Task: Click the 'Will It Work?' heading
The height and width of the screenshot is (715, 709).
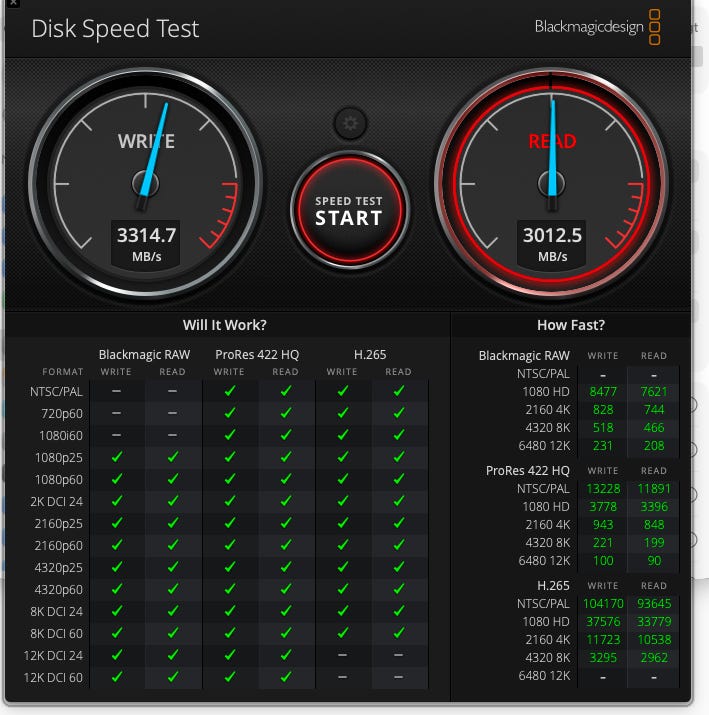Action: point(224,325)
